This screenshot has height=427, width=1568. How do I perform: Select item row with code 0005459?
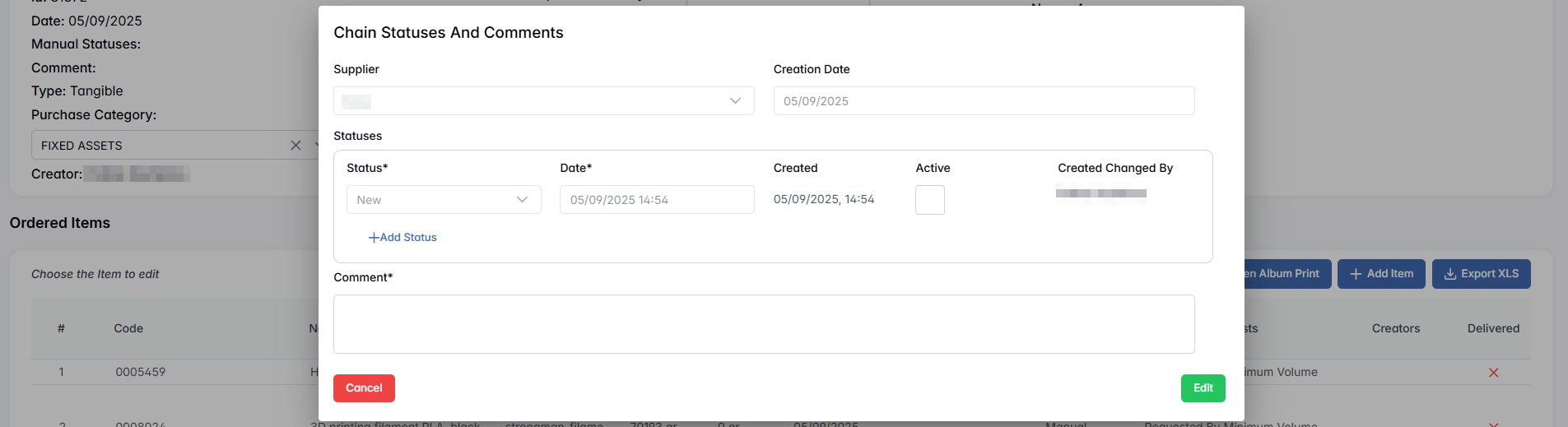[x=141, y=373]
